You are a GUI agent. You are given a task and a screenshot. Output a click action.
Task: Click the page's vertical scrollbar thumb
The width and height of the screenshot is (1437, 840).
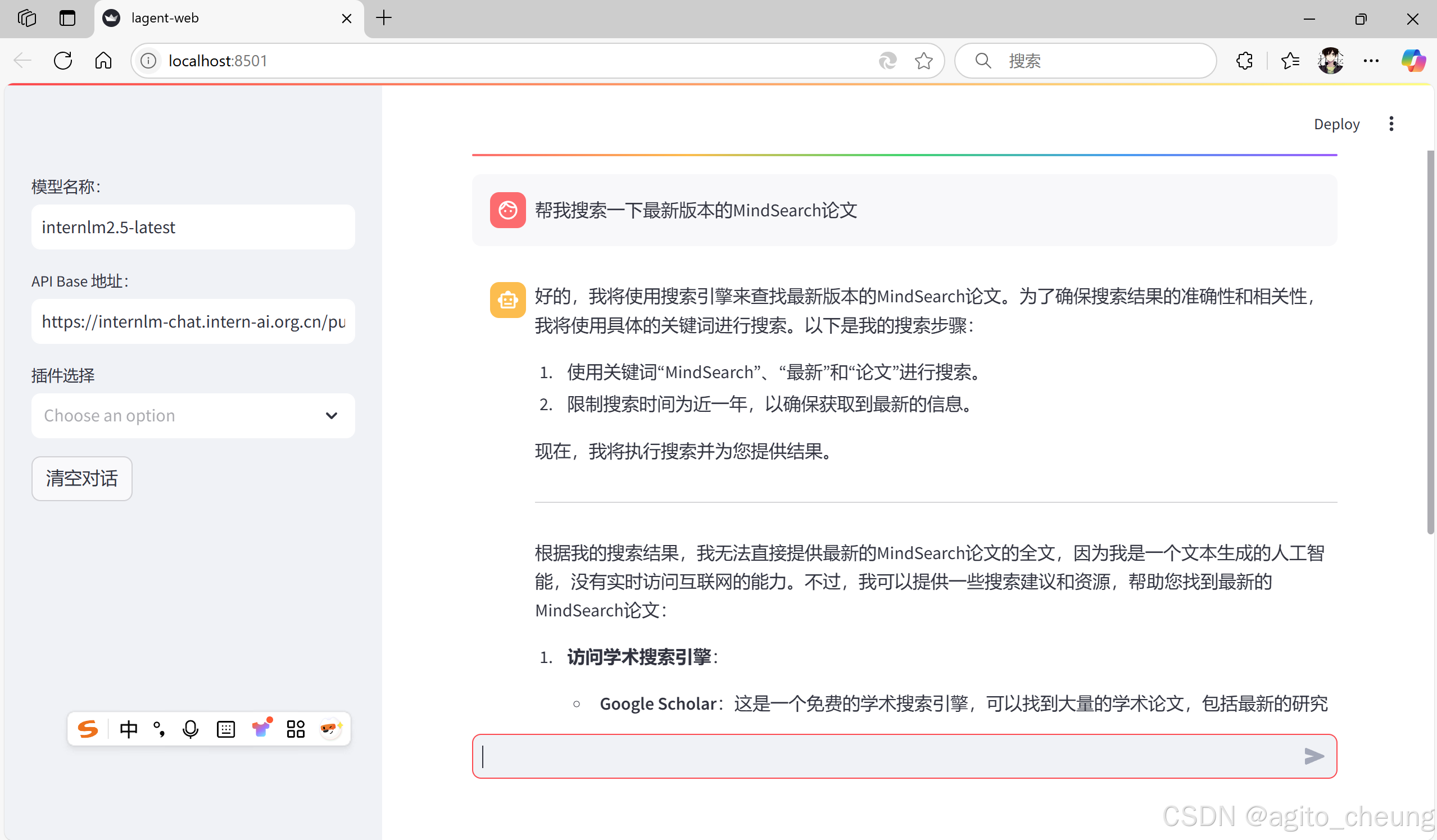tap(1430, 342)
